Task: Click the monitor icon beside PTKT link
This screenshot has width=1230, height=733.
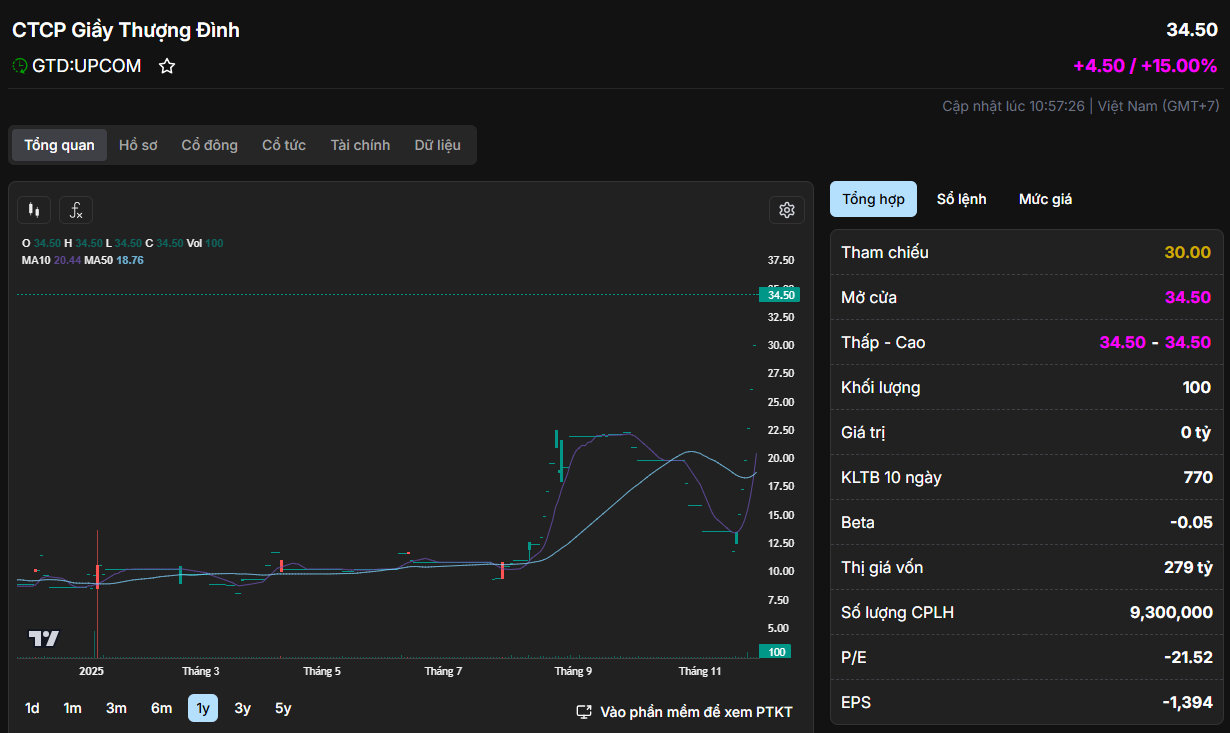Action: point(584,712)
